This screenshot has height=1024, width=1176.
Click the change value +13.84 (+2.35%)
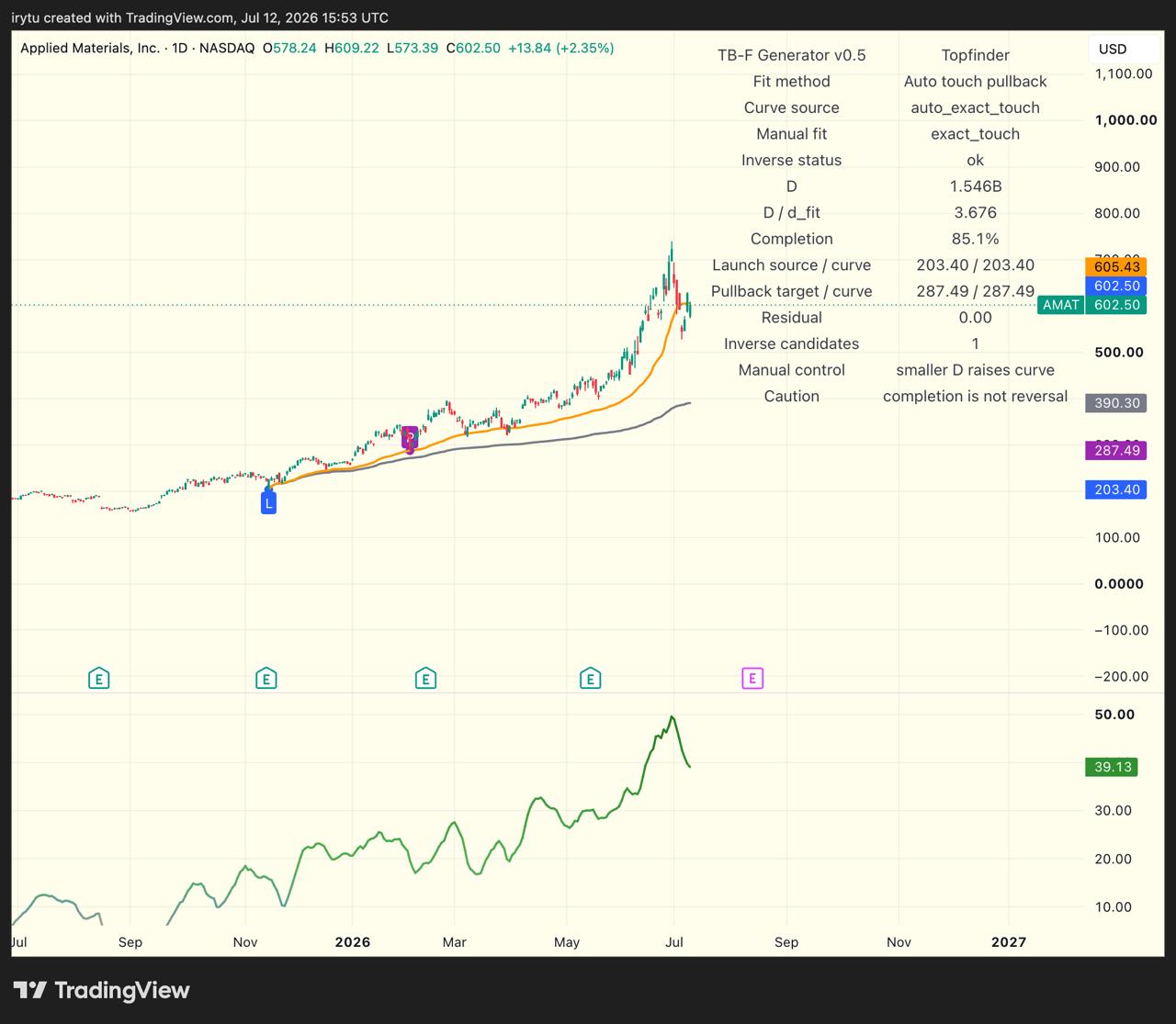click(560, 48)
